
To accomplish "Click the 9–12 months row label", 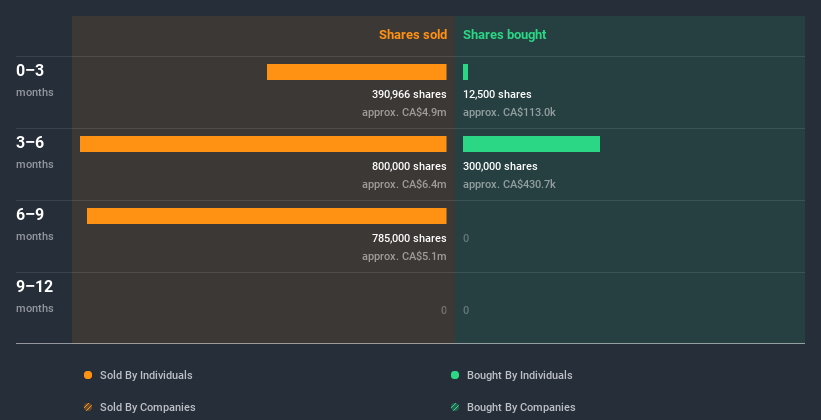I will point(35,296).
